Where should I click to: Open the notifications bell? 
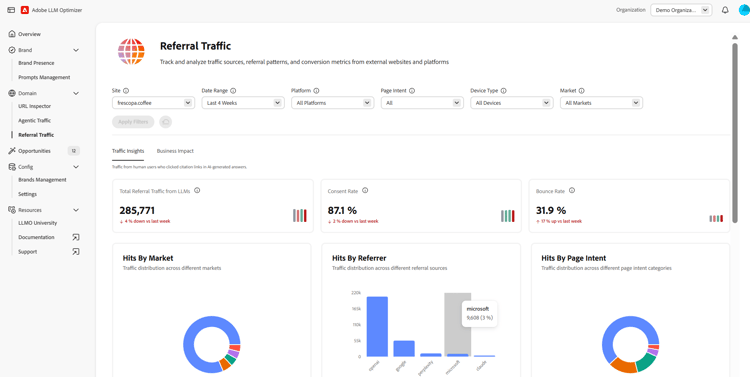pyautogui.click(x=725, y=10)
